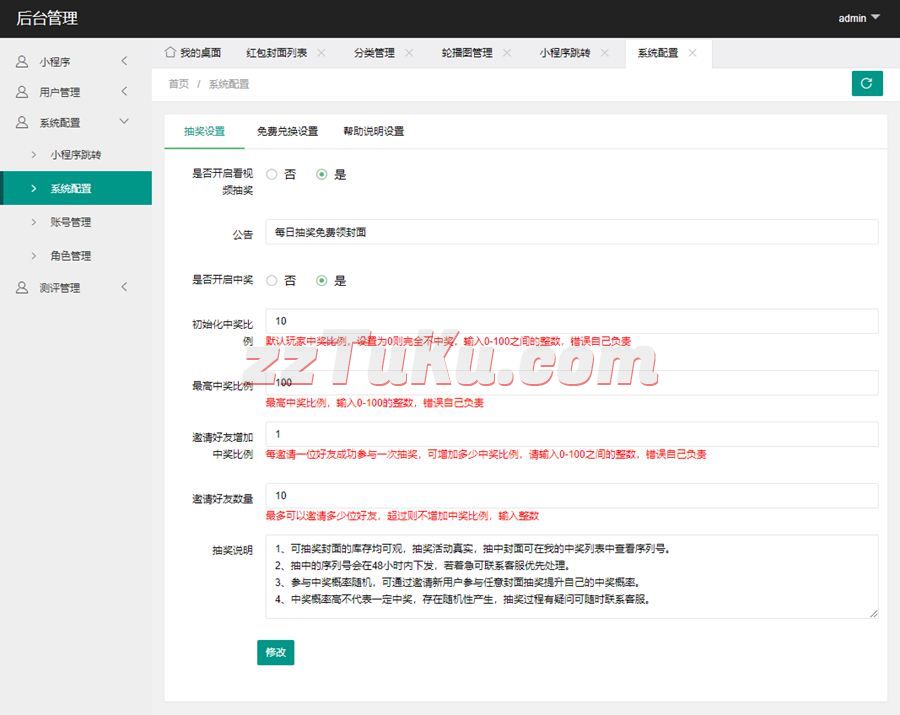The image size is (900, 715).
Task: Switch to the 帮助说明设置 tab
Action: (x=373, y=132)
